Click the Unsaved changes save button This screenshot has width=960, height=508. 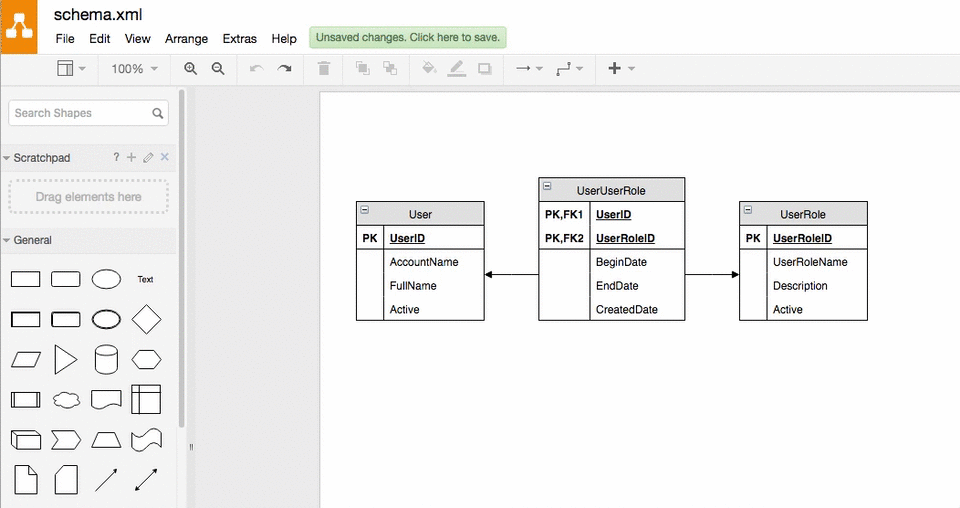tap(407, 38)
